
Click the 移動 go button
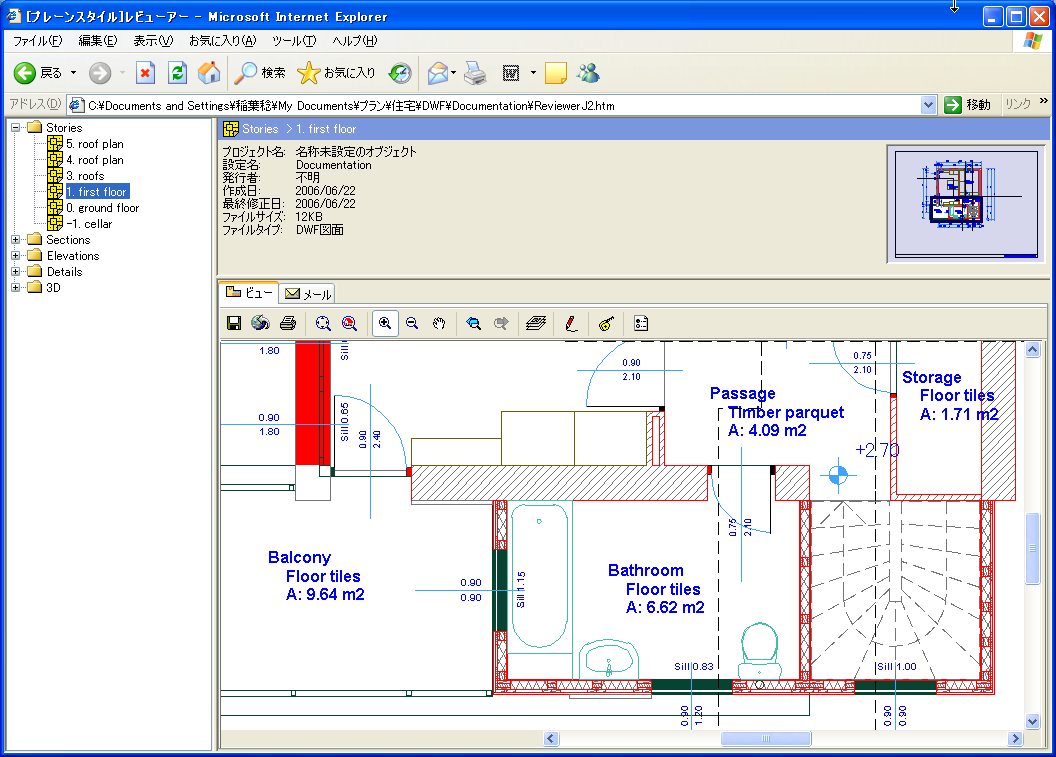pos(968,105)
